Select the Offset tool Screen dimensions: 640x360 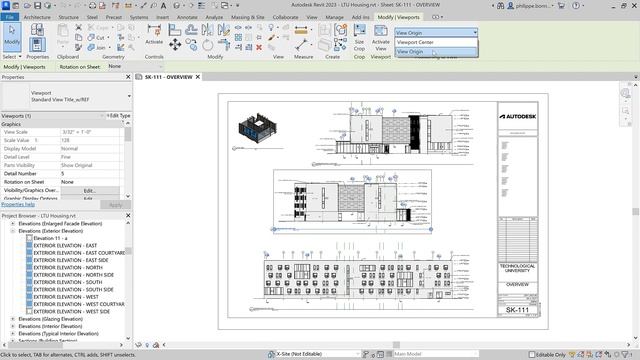191,29
